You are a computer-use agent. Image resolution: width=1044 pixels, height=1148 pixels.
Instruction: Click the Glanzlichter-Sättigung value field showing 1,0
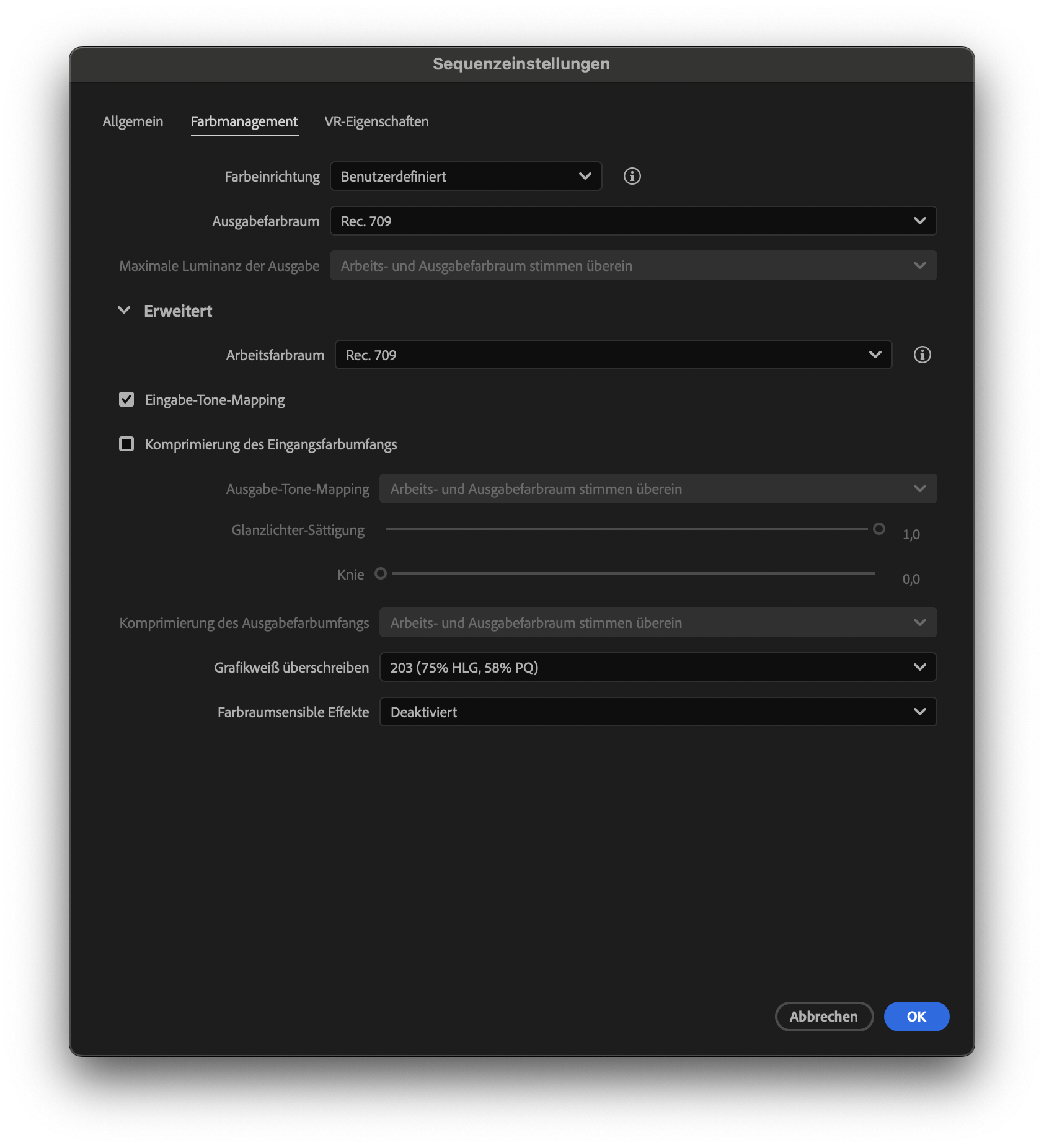tap(911, 534)
